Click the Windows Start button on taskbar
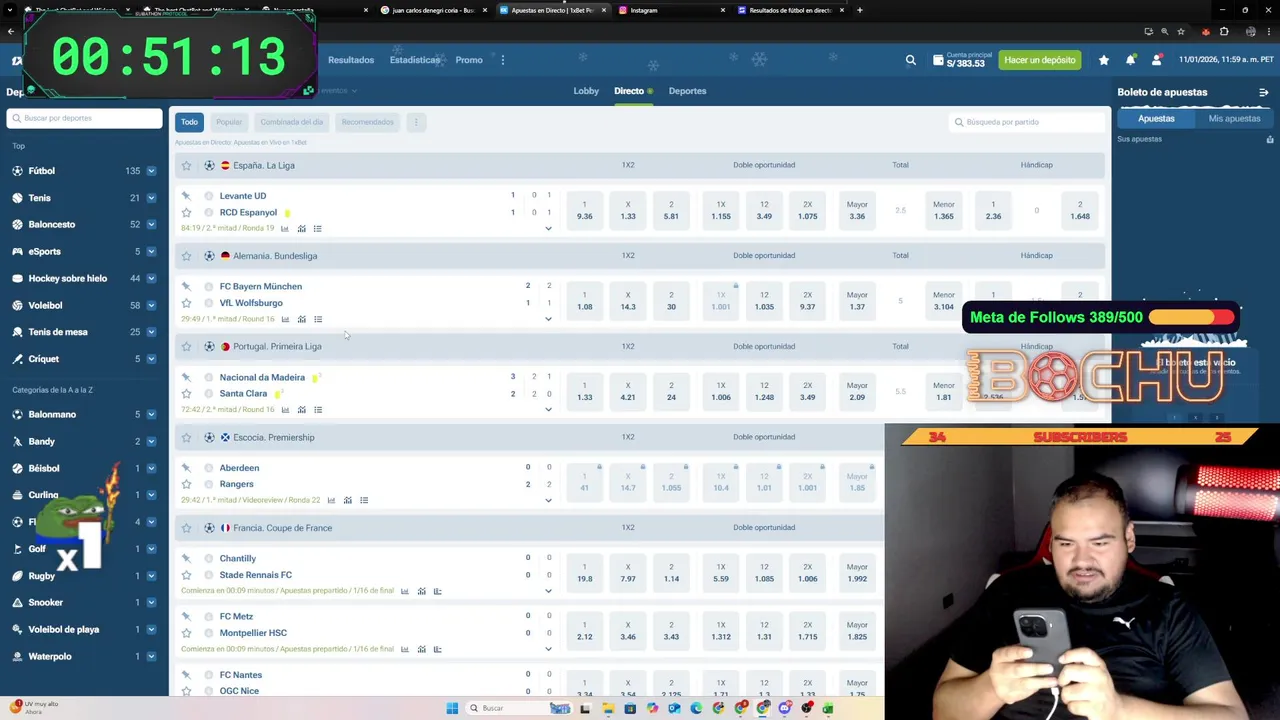The width and height of the screenshot is (1280, 720). coord(452,708)
